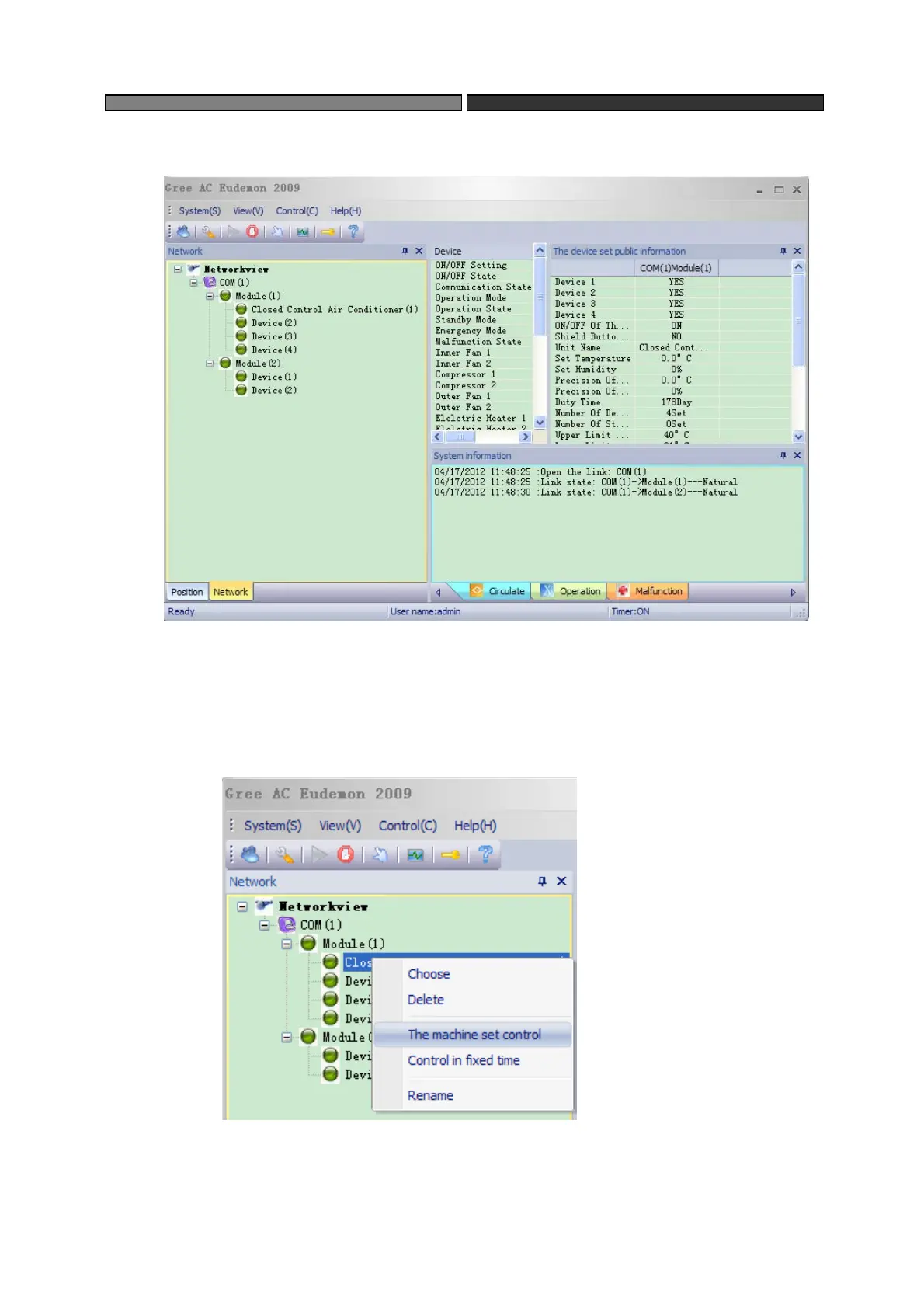924x1308 pixels.
Task: Click the Device list scroll-up arrow
Action: tap(540, 250)
